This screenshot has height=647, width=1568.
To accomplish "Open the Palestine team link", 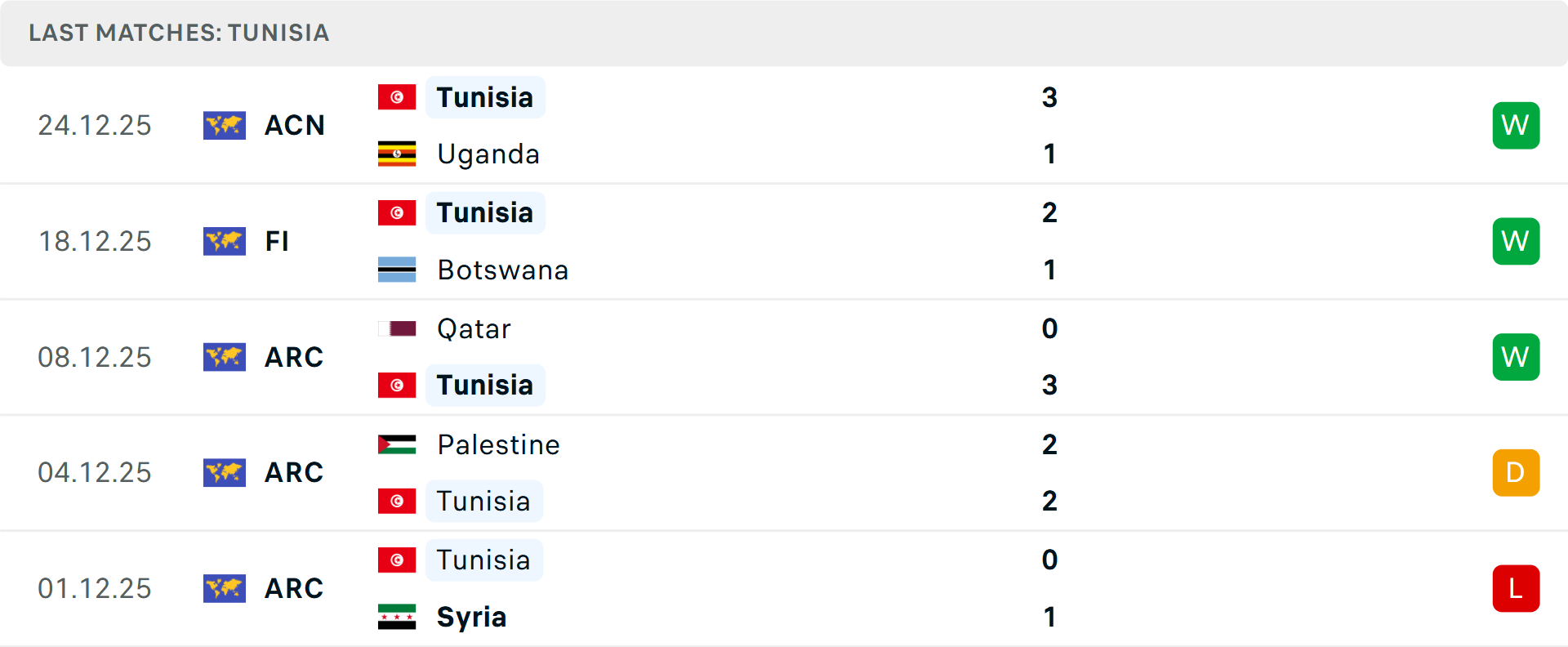I will (x=498, y=444).
